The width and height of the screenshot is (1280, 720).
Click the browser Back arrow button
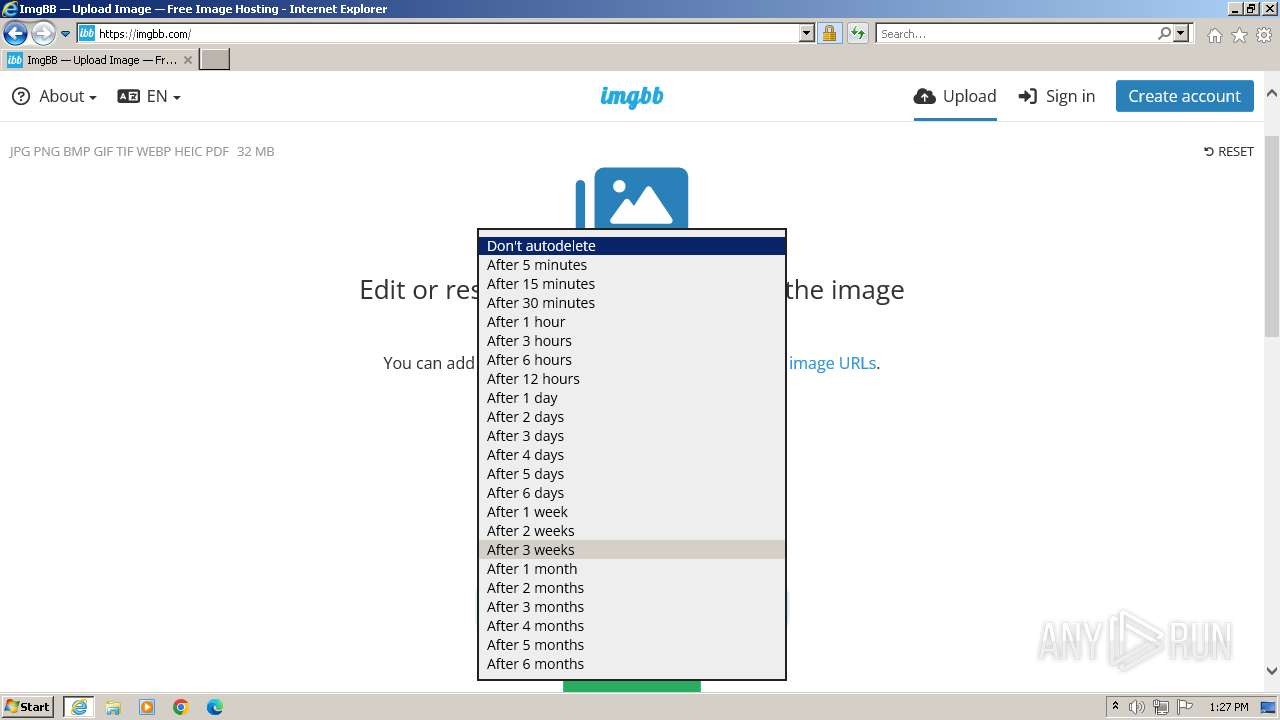[15, 34]
